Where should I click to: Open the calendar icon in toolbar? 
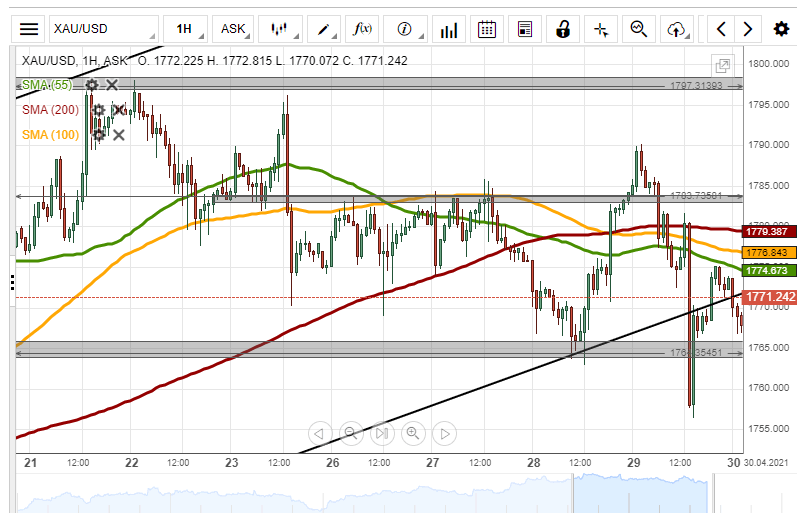point(487,29)
